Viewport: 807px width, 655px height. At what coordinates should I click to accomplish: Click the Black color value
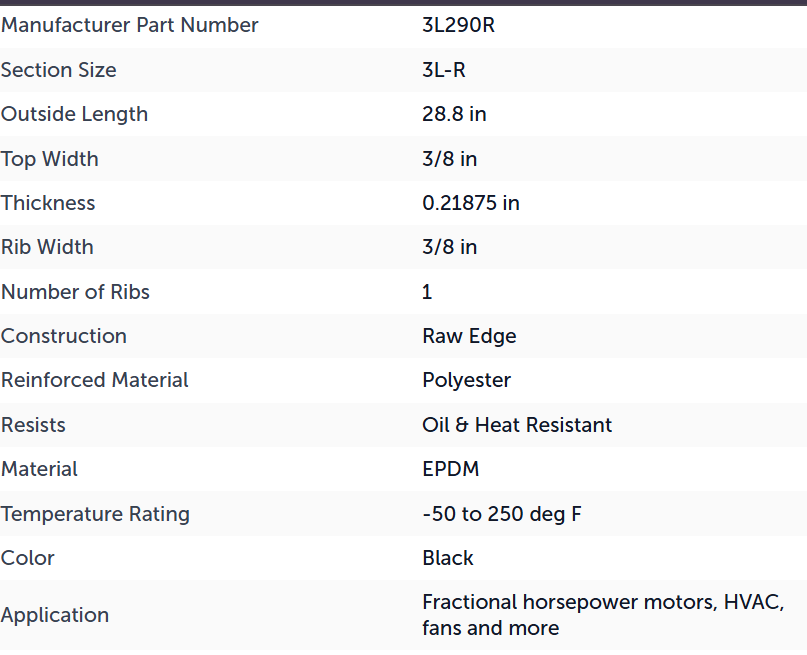[x=448, y=558]
